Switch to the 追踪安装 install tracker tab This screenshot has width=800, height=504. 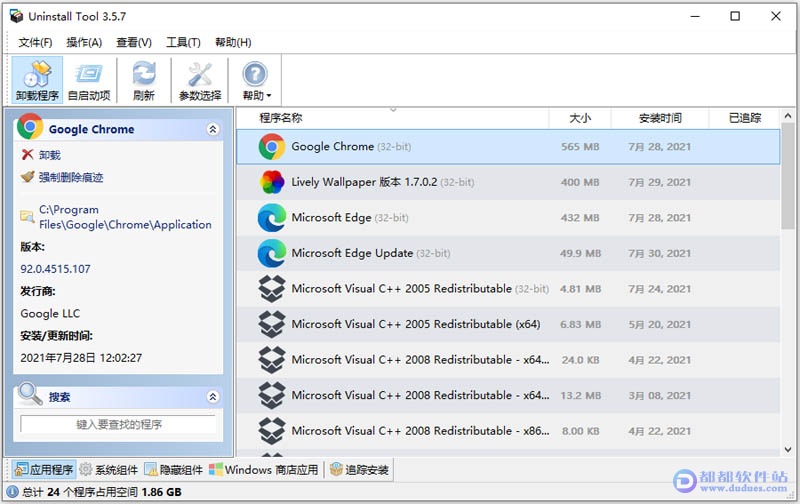click(x=359, y=470)
